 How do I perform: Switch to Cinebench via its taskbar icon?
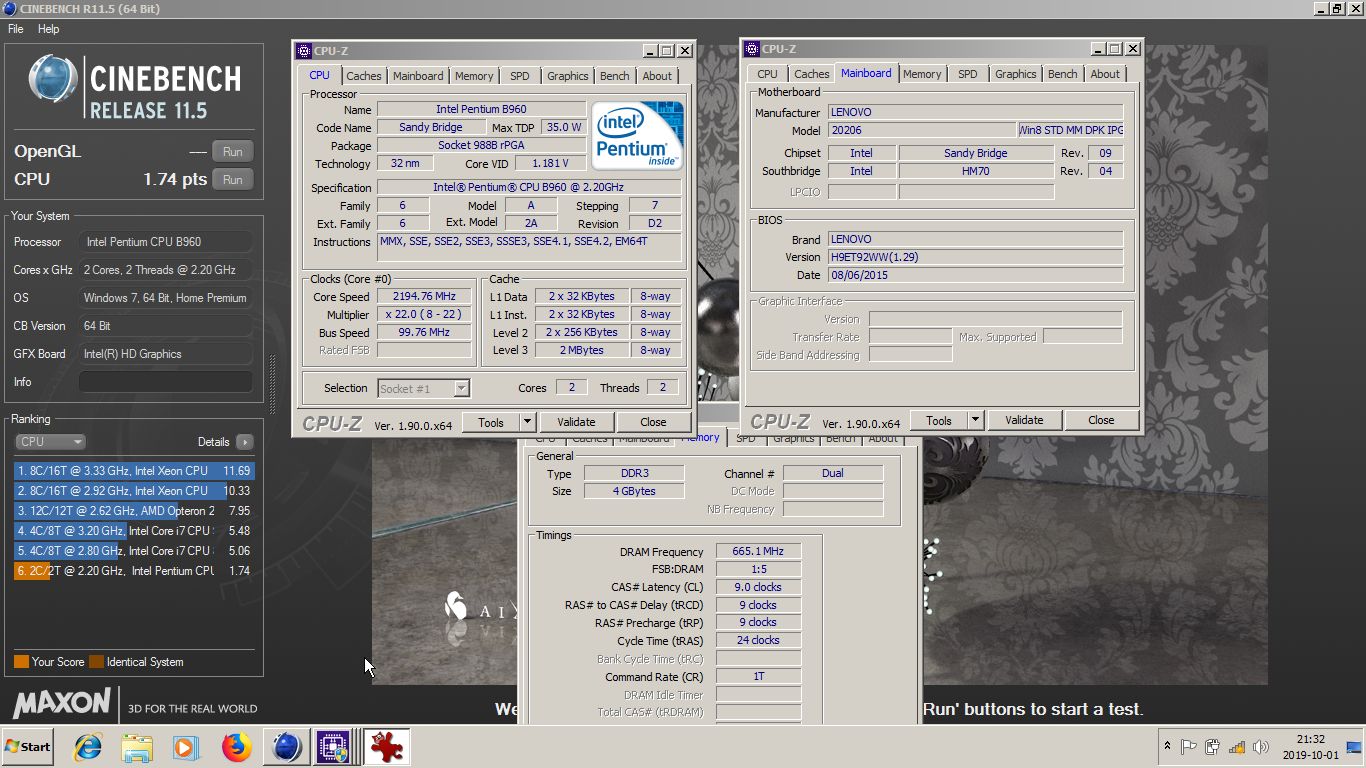286,747
